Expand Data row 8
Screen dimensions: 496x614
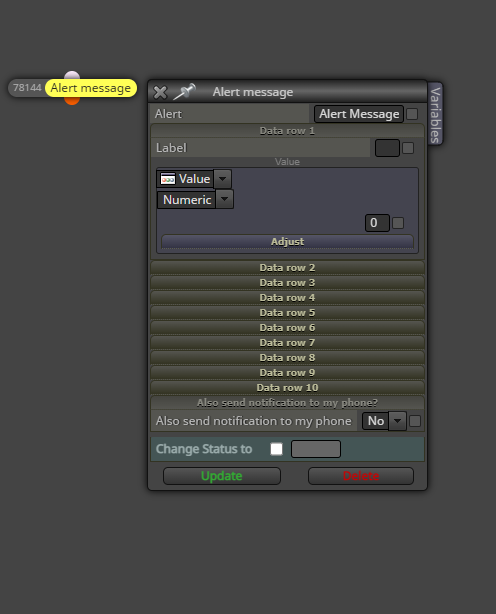[x=287, y=358]
